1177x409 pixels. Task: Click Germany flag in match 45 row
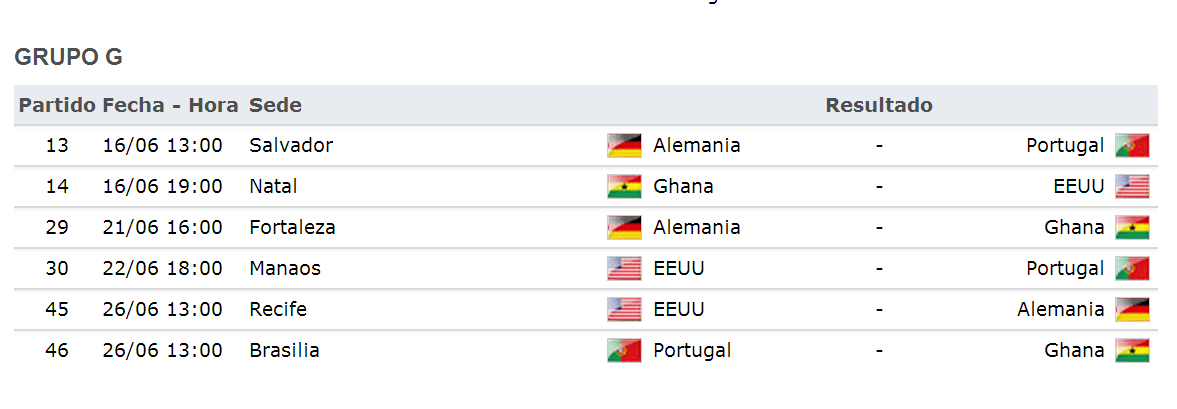point(1132,309)
